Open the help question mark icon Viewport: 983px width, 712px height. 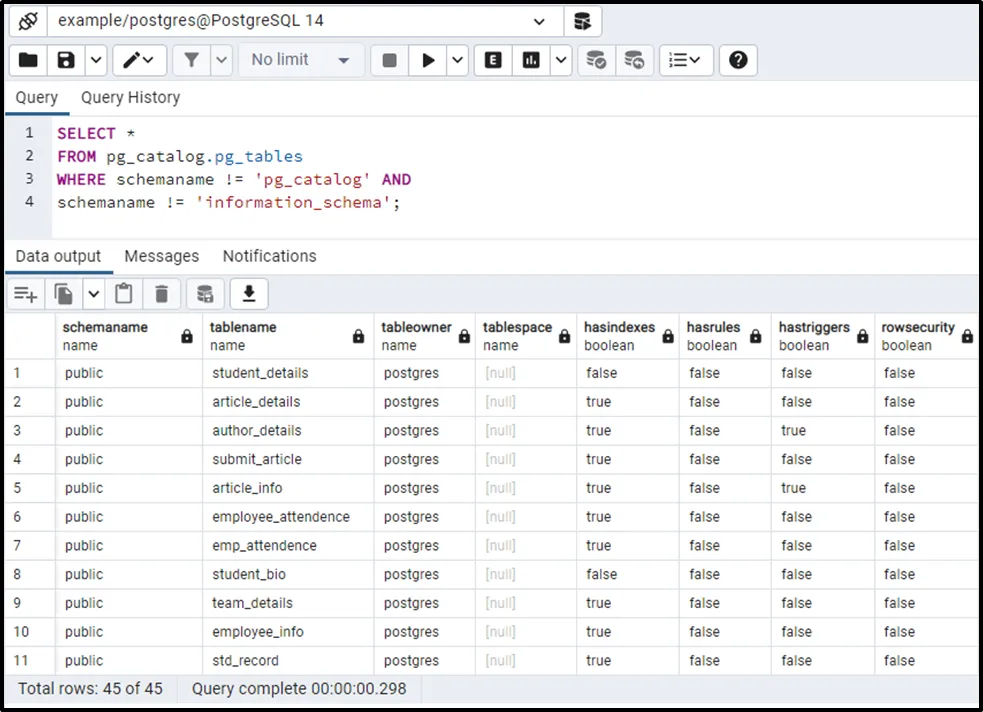click(x=738, y=60)
